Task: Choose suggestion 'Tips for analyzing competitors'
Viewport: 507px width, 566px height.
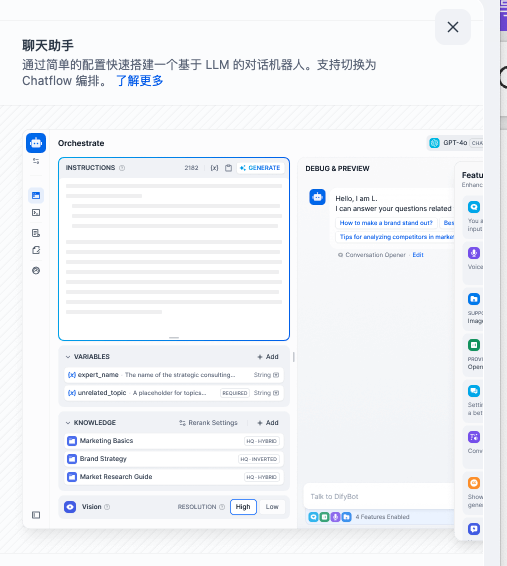Action: [x=395, y=237]
